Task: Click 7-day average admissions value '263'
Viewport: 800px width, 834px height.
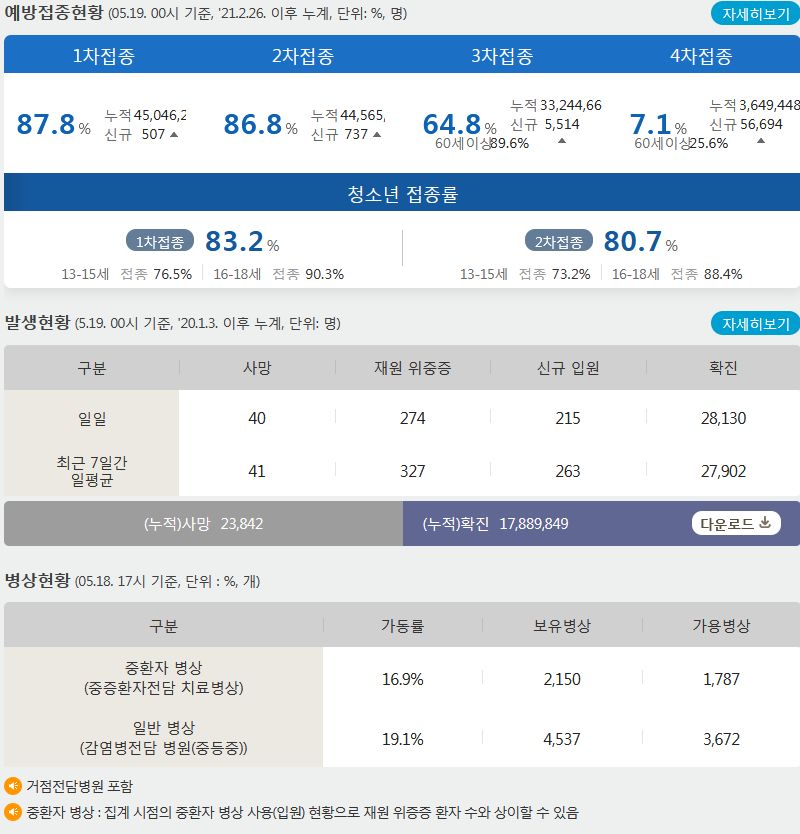Action: pyautogui.click(x=568, y=471)
